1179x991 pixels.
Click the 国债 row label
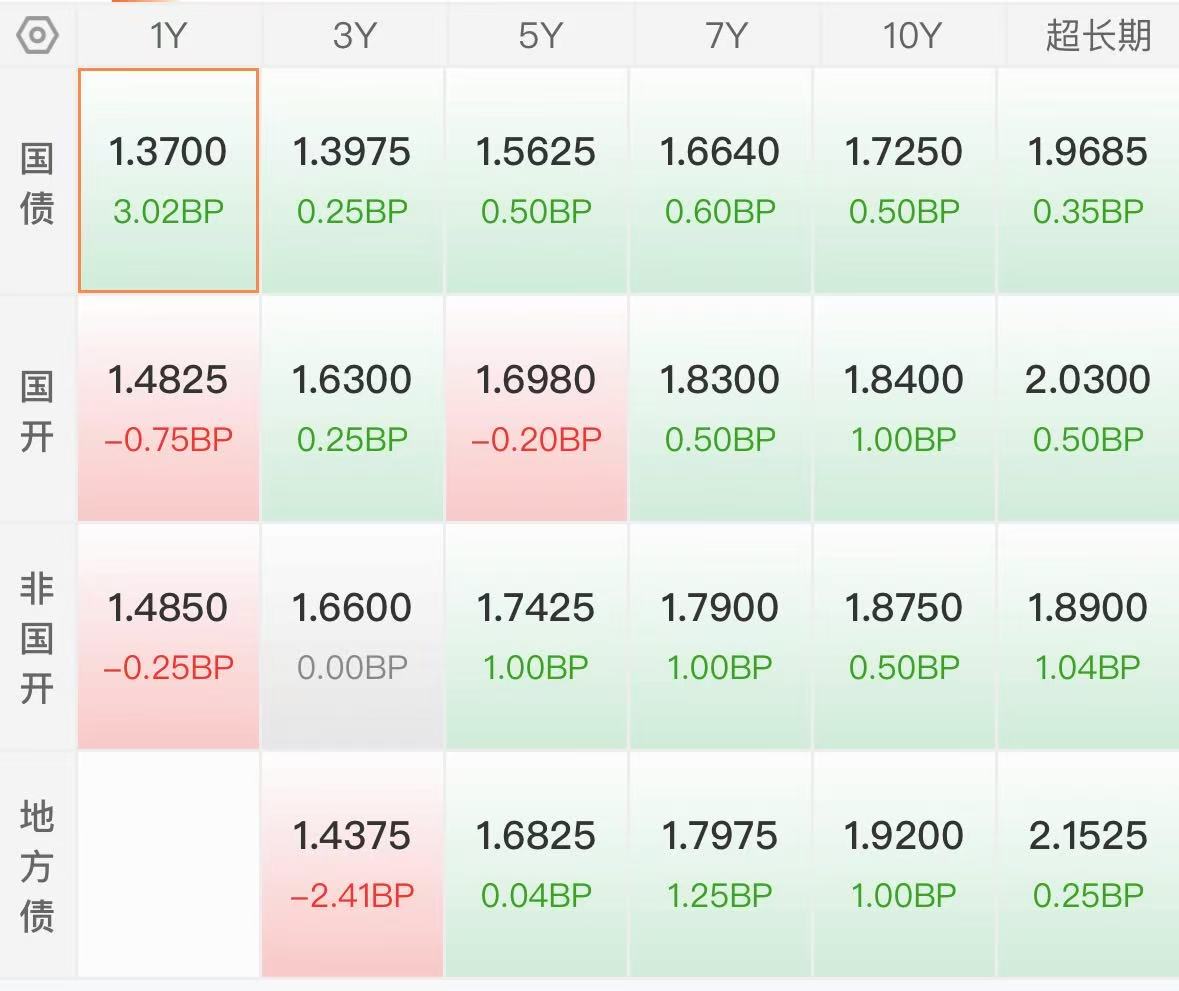point(37,183)
